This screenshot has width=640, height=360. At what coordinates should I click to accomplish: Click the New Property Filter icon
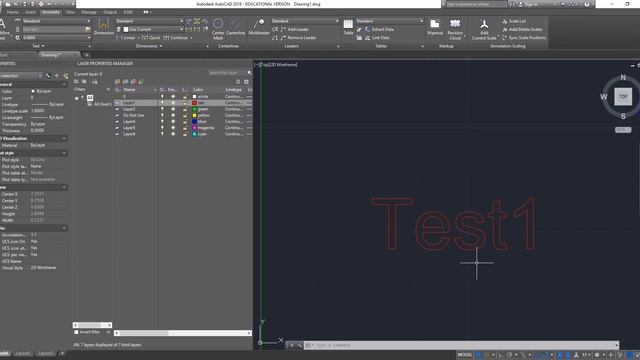(76, 82)
